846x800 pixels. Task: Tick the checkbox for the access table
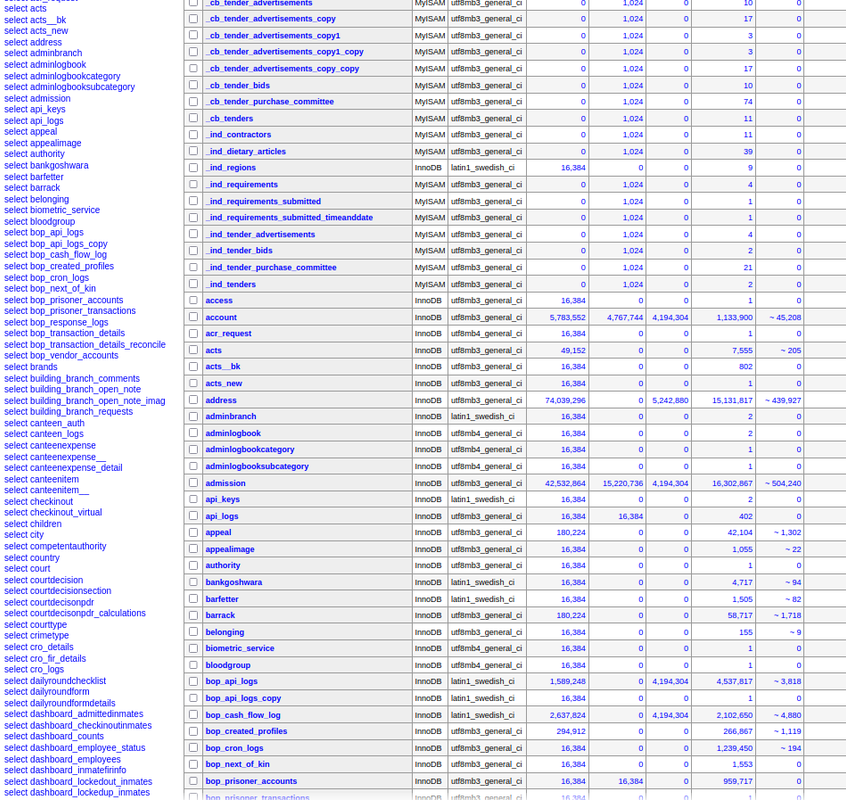pyautogui.click(x=193, y=300)
